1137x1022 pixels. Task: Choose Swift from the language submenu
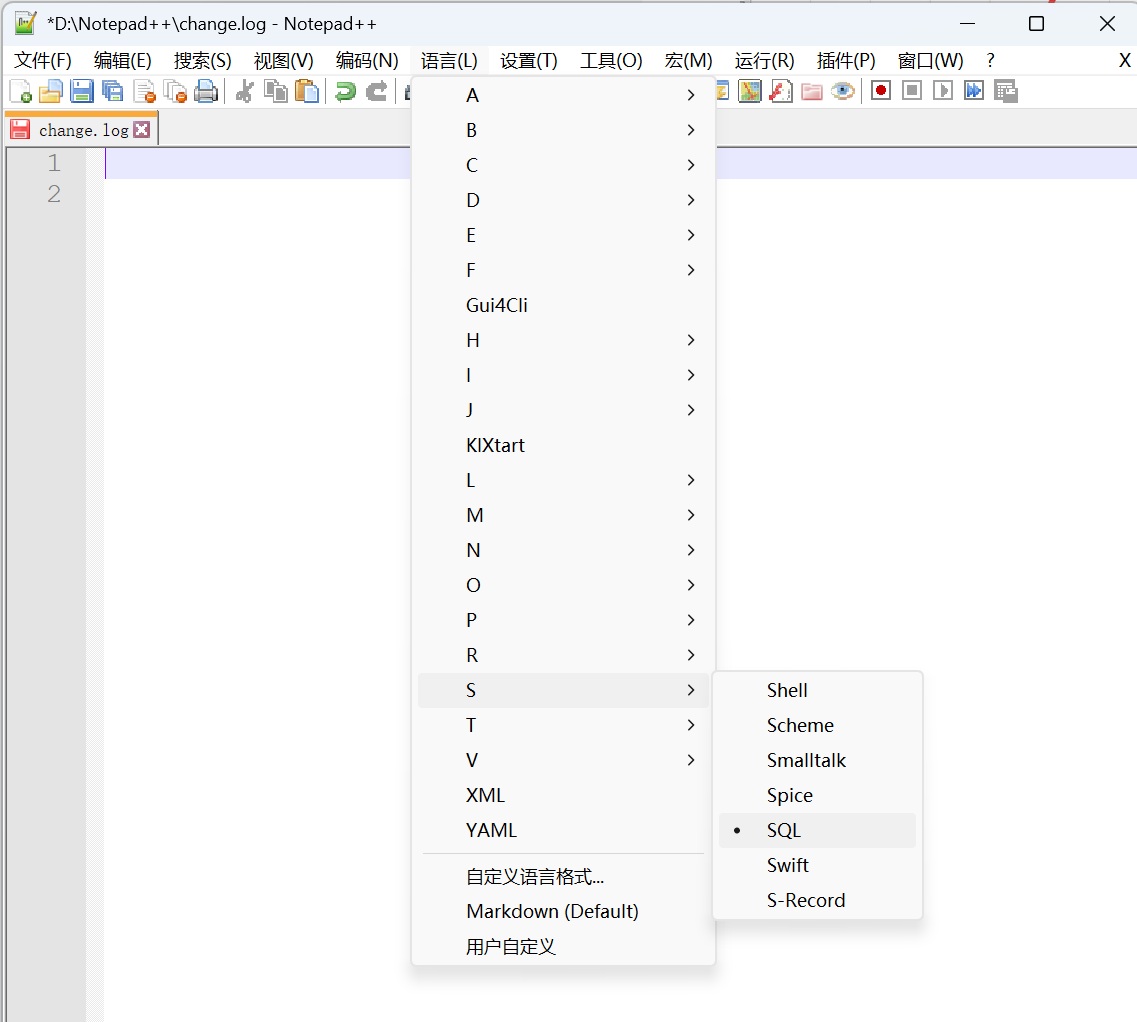coord(788,865)
